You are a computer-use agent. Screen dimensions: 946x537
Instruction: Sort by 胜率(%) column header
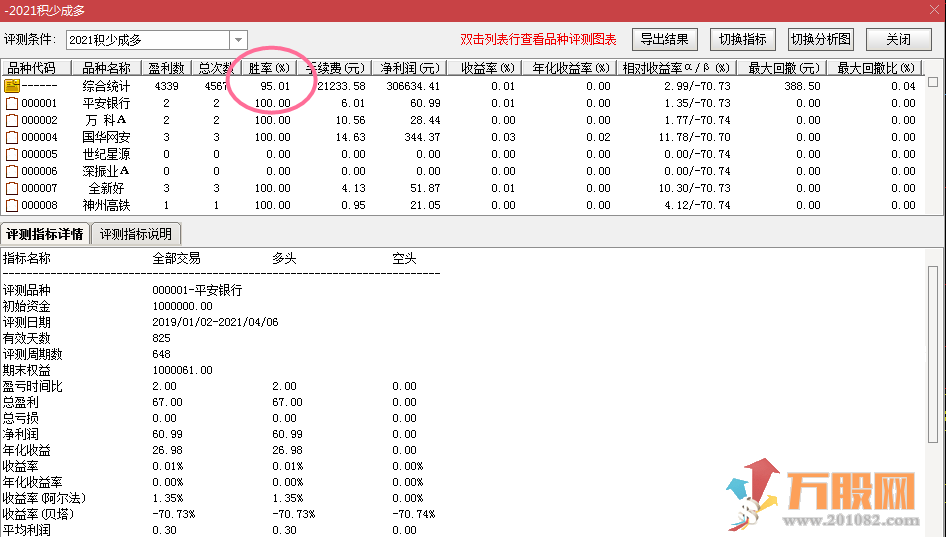point(268,68)
